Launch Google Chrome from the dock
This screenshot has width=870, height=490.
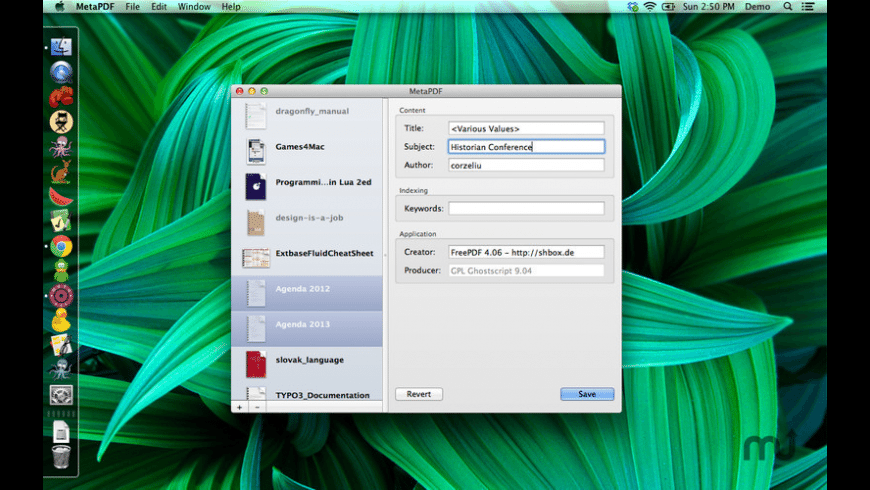tap(61, 246)
